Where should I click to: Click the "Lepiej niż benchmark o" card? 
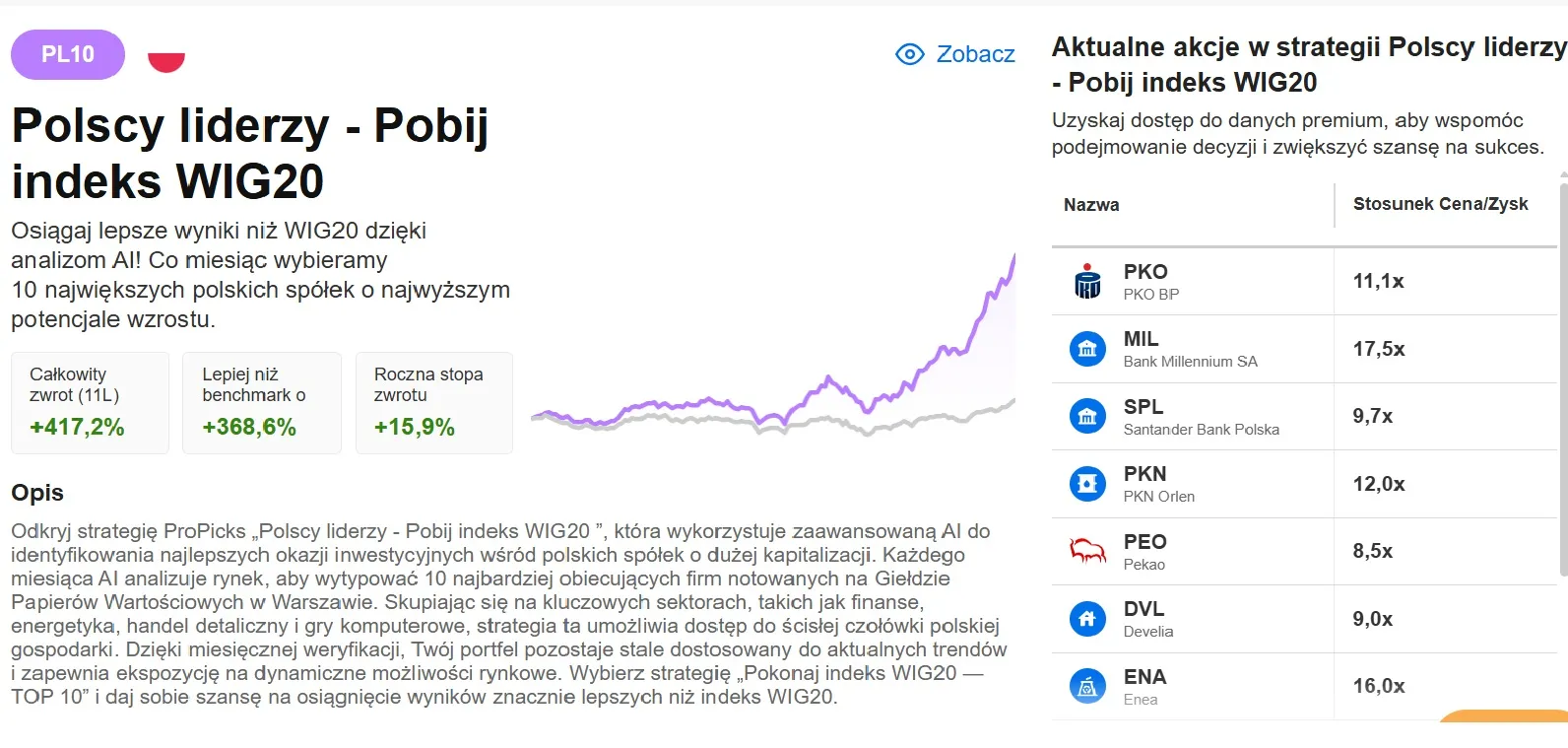tap(261, 402)
